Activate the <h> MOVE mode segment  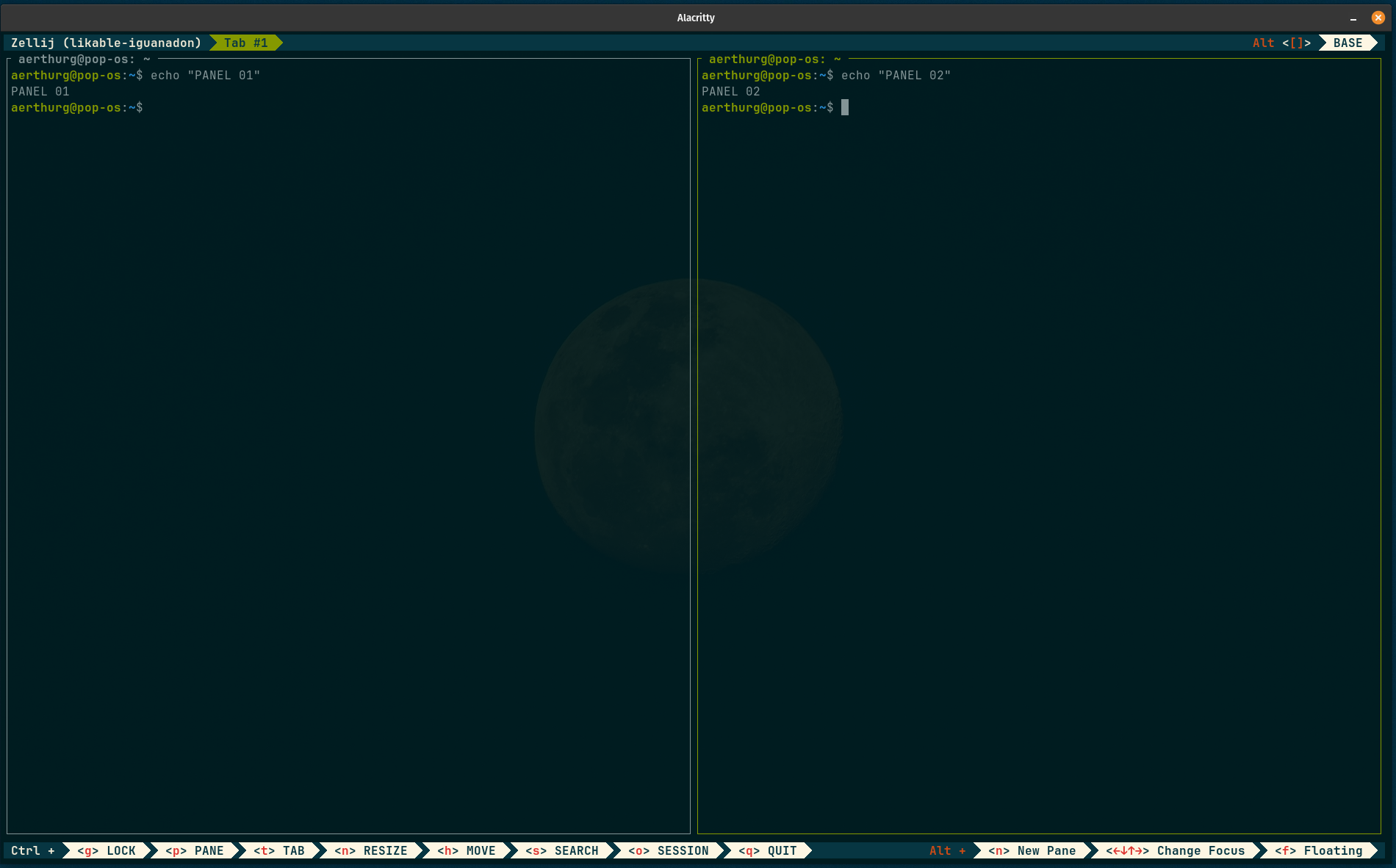(x=467, y=850)
